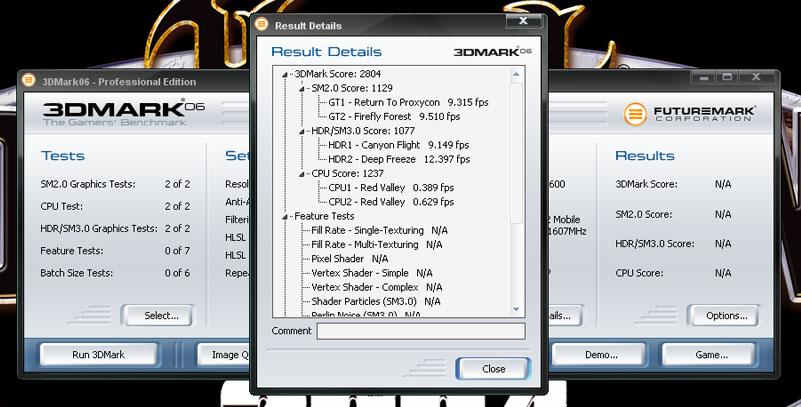Select CPU1 - Red Valley row

[x=391, y=187]
